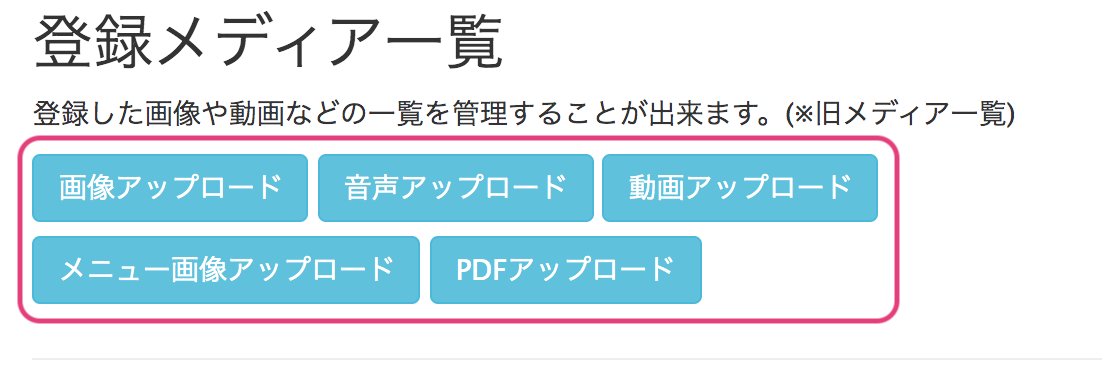
Task: Click the 登録メディア一覧 page heading
Action: point(268,41)
